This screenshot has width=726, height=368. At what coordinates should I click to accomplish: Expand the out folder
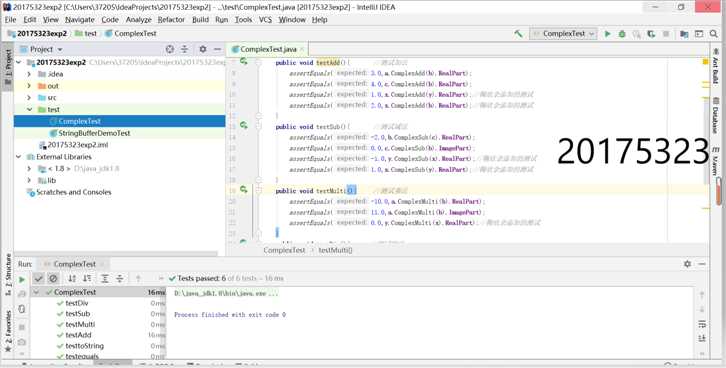(29, 86)
